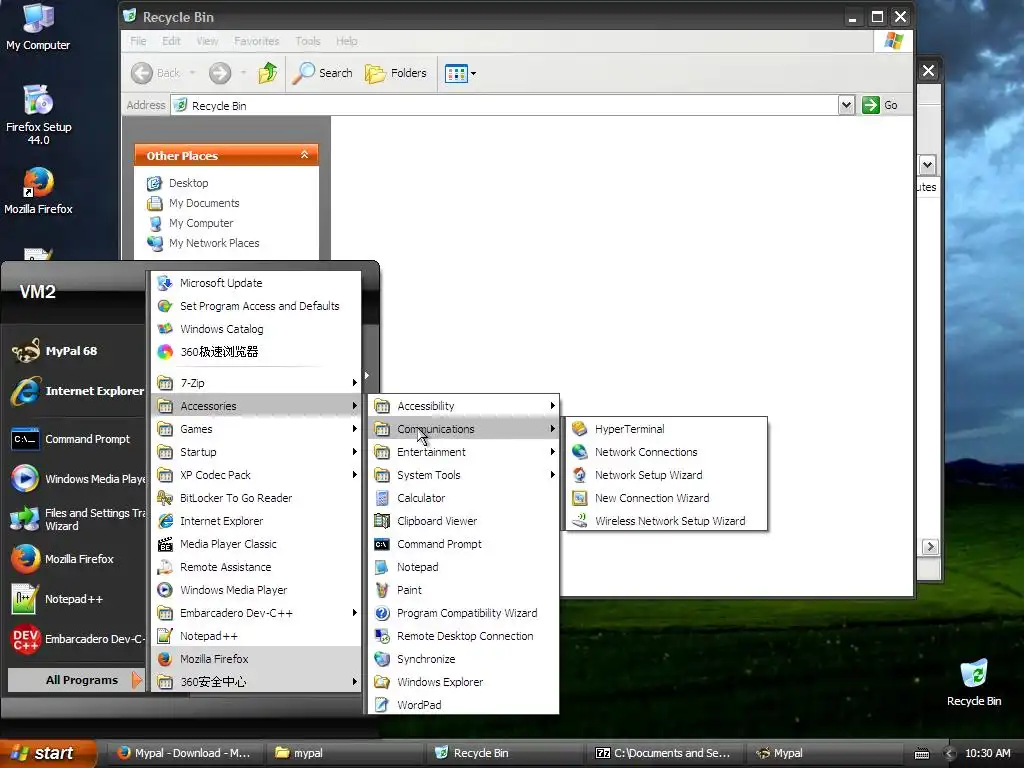Collapse the Other Places panel
The image size is (1024, 768).
304,155
